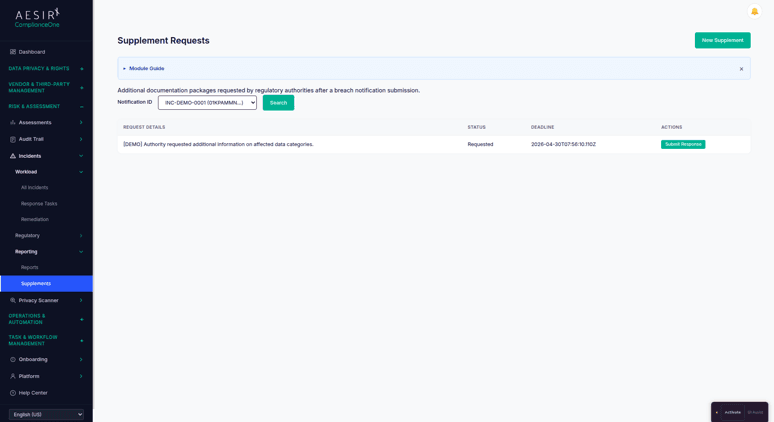Image resolution: width=774 pixels, height=422 pixels.
Task: Click Submit Response for the DEMO request
Action: (x=683, y=144)
